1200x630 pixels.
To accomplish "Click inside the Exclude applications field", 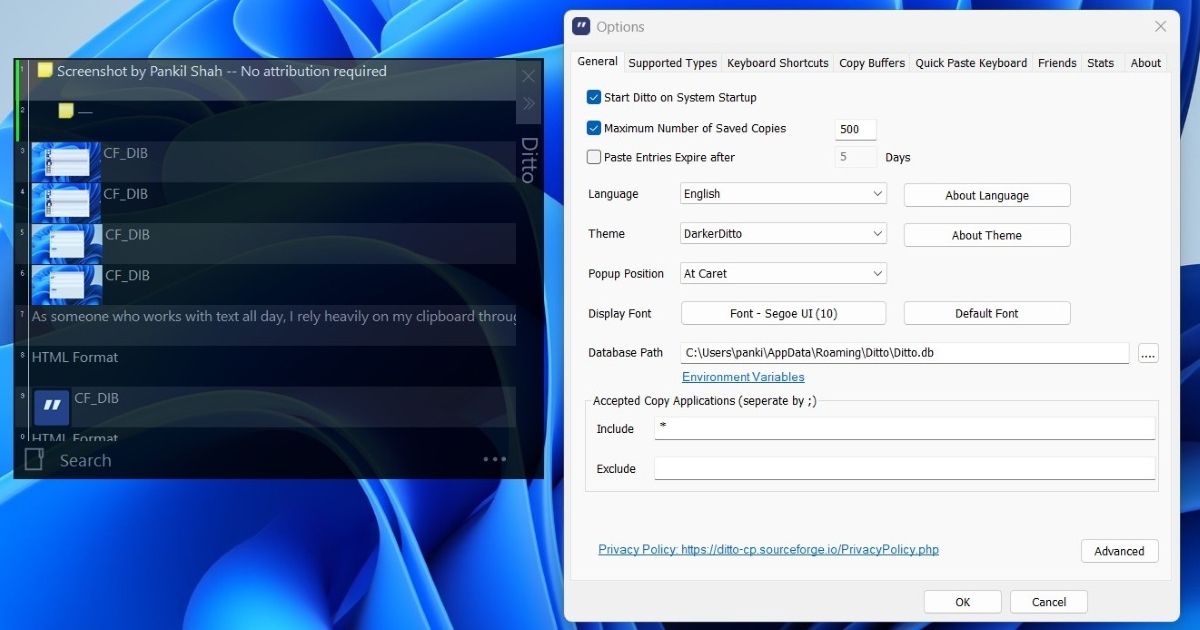I will click(900, 467).
